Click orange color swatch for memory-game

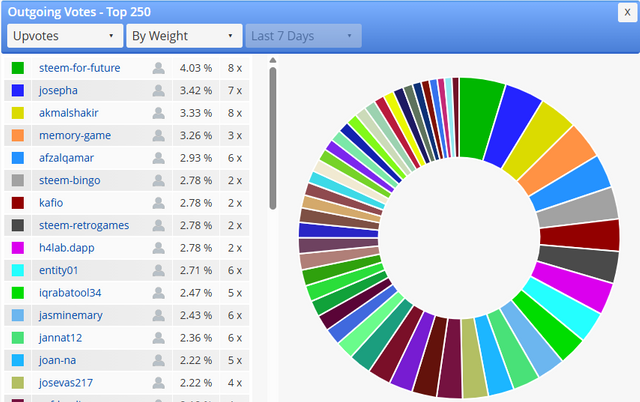tap(18, 135)
